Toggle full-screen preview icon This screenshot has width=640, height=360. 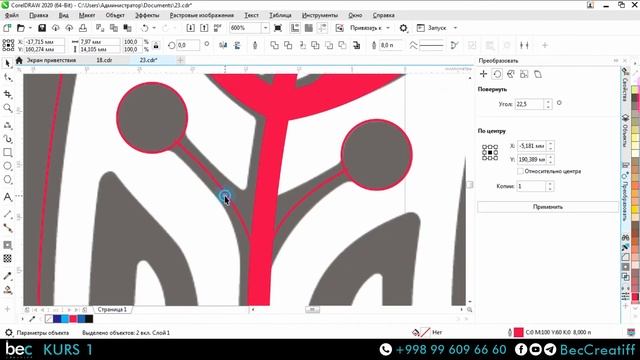(278, 28)
